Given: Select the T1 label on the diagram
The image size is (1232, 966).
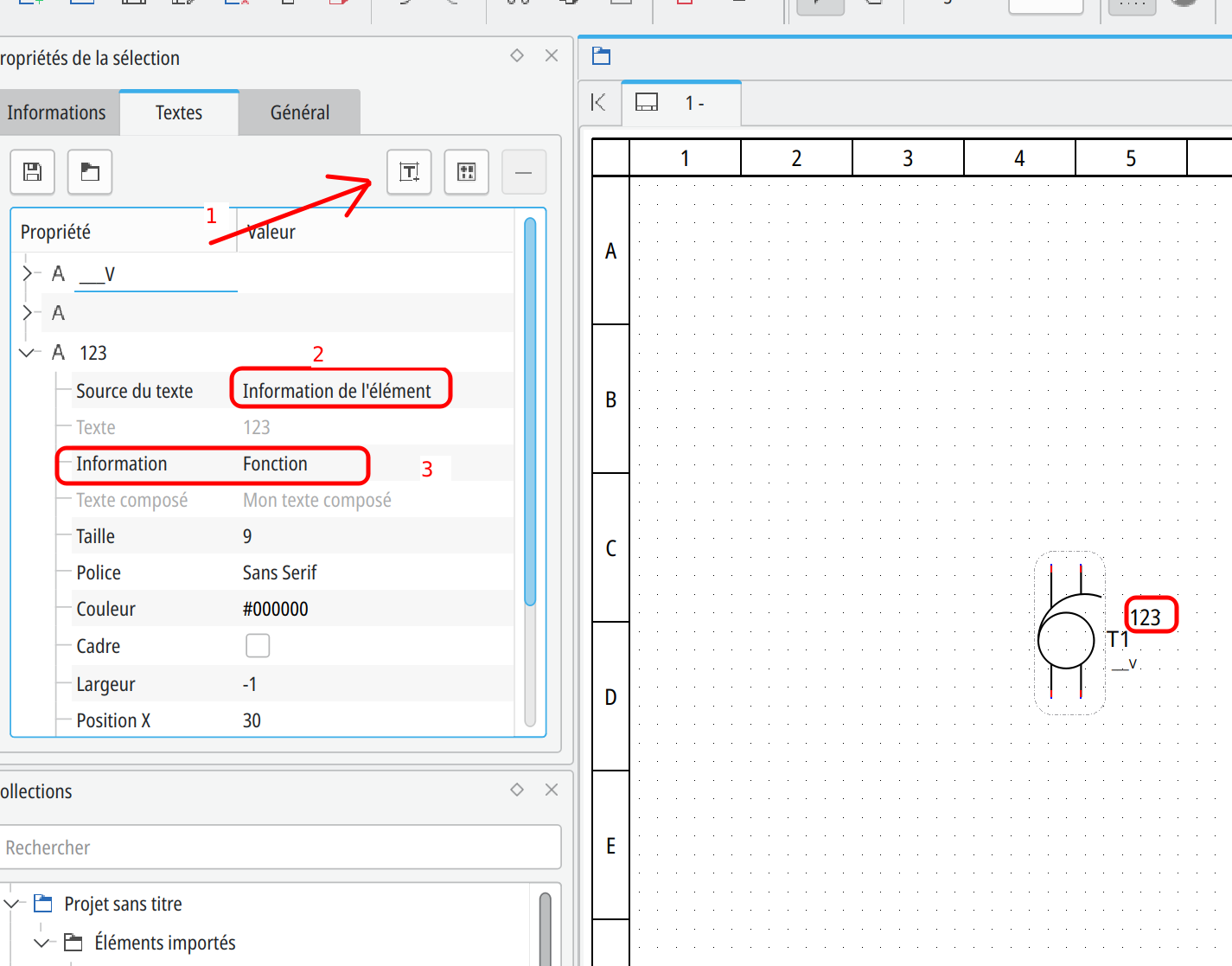Looking at the screenshot, I should (1118, 640).
